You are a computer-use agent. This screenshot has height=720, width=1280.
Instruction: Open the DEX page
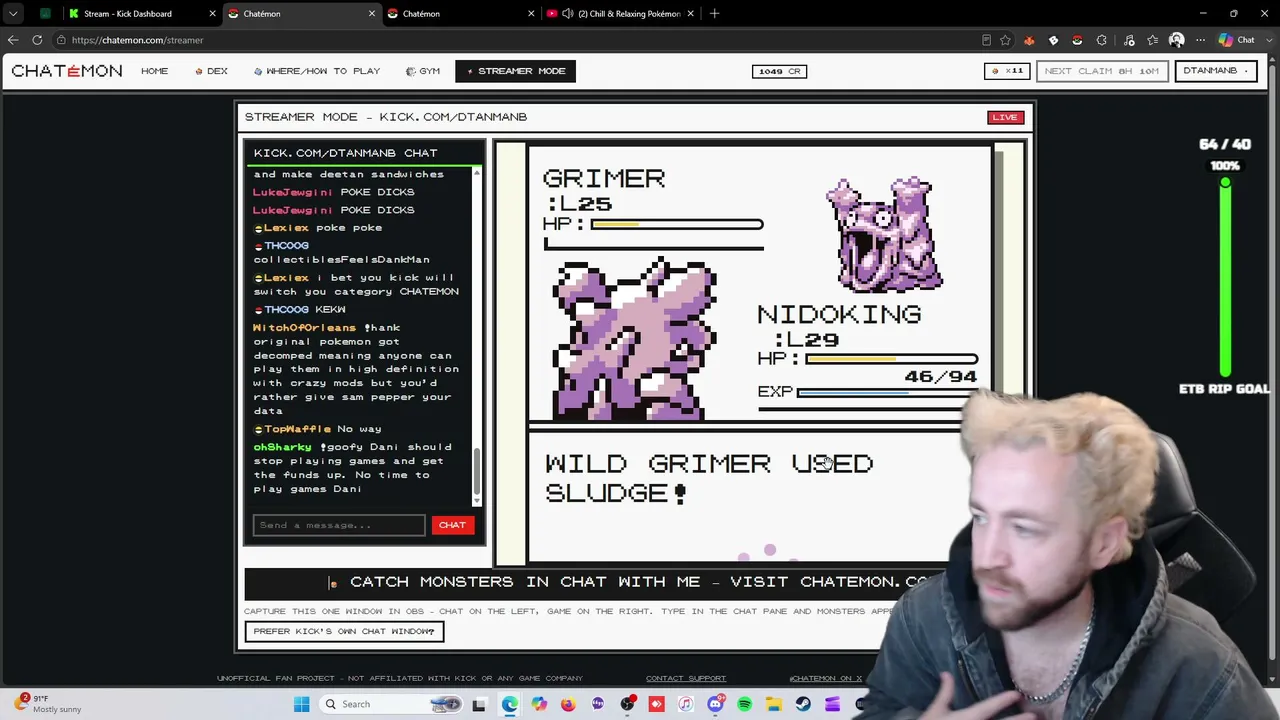pos(212,71)
